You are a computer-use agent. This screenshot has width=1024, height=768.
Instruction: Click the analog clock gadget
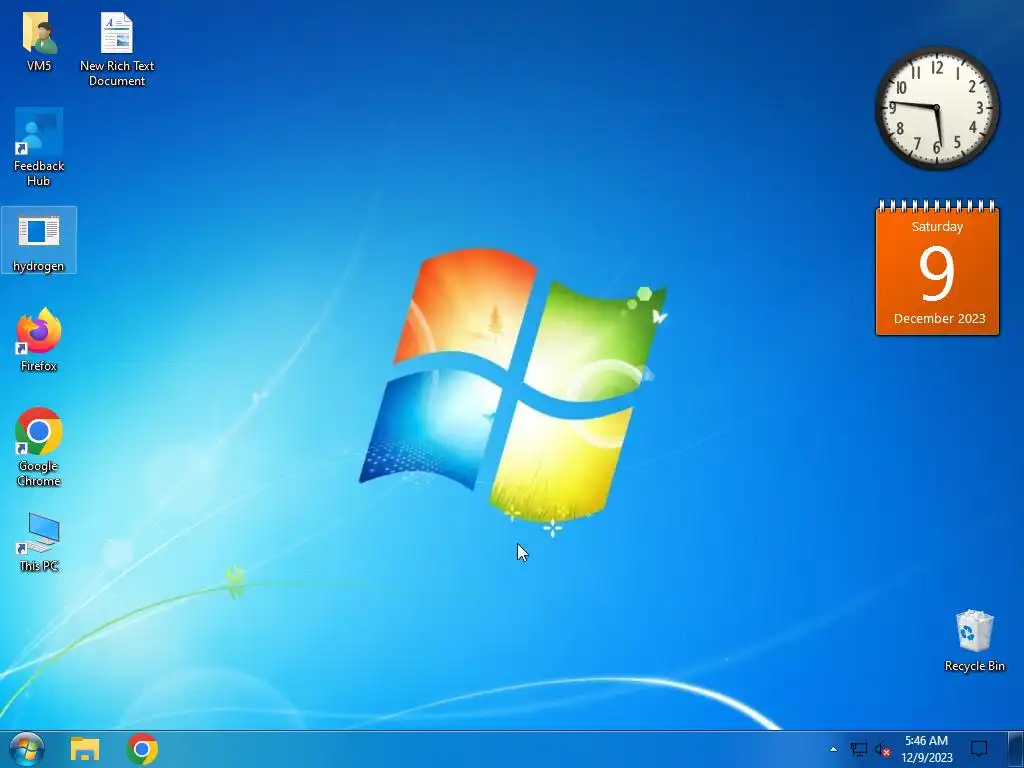(937, 108)
